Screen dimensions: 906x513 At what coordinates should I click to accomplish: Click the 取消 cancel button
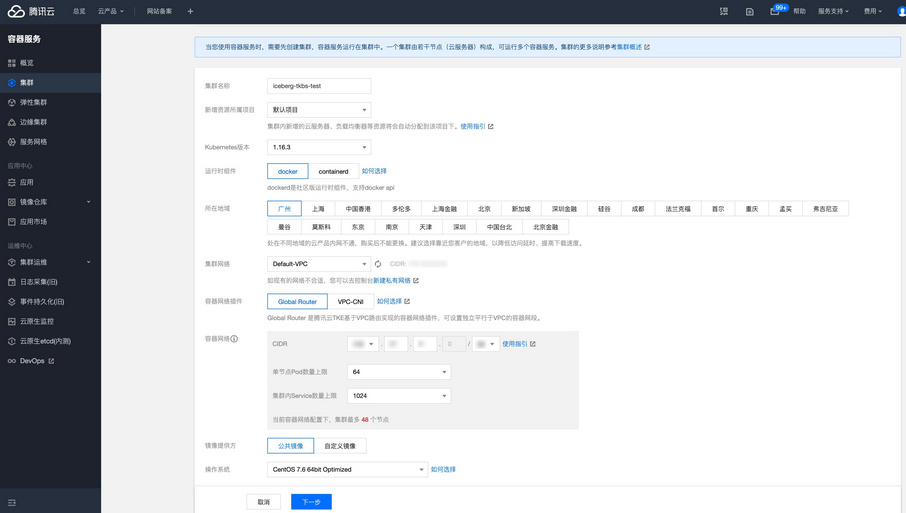(x=263, y=502)
